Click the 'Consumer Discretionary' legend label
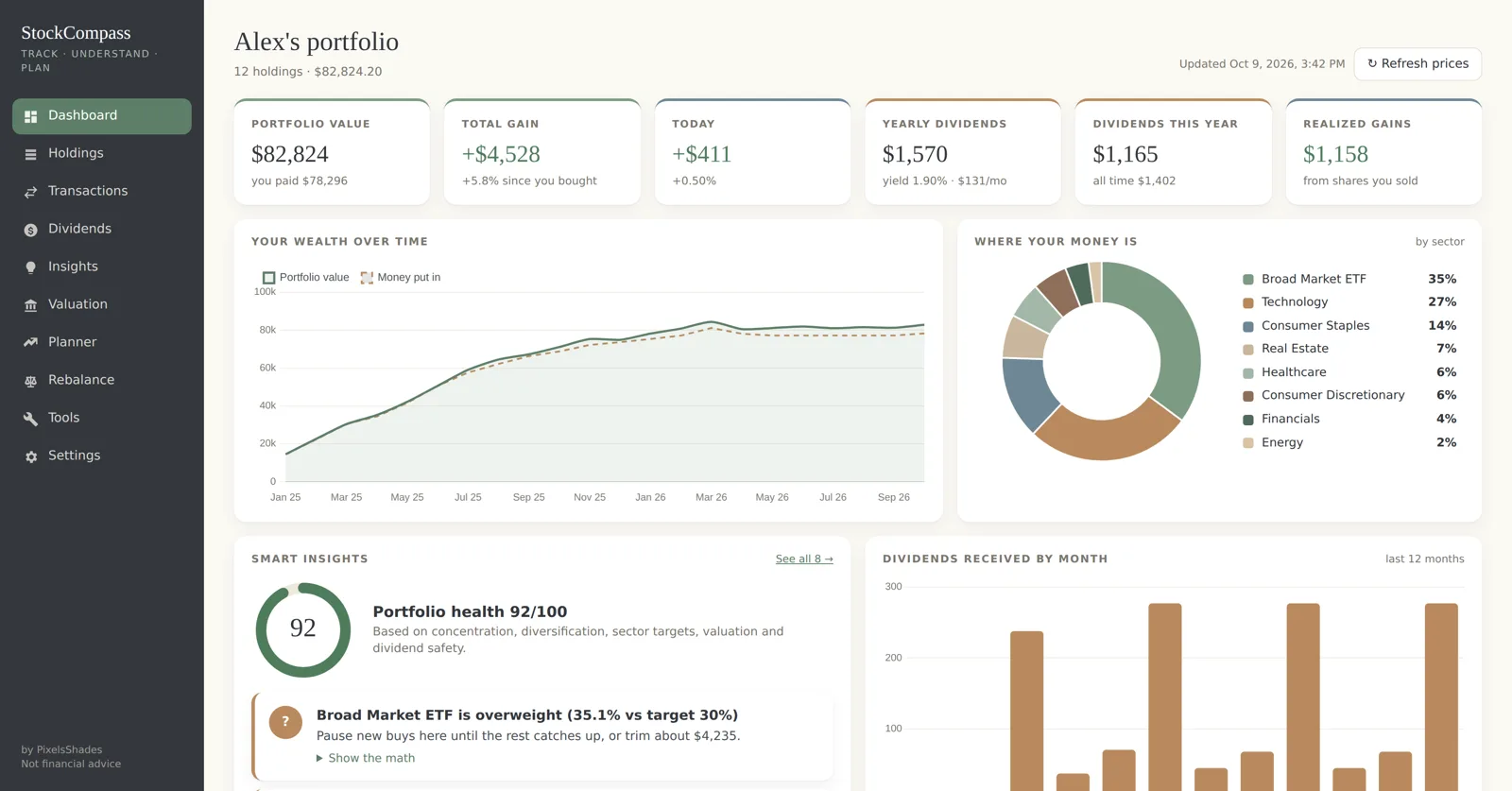The width and height of the screenshot is (1512, 791). [1333, 396]
